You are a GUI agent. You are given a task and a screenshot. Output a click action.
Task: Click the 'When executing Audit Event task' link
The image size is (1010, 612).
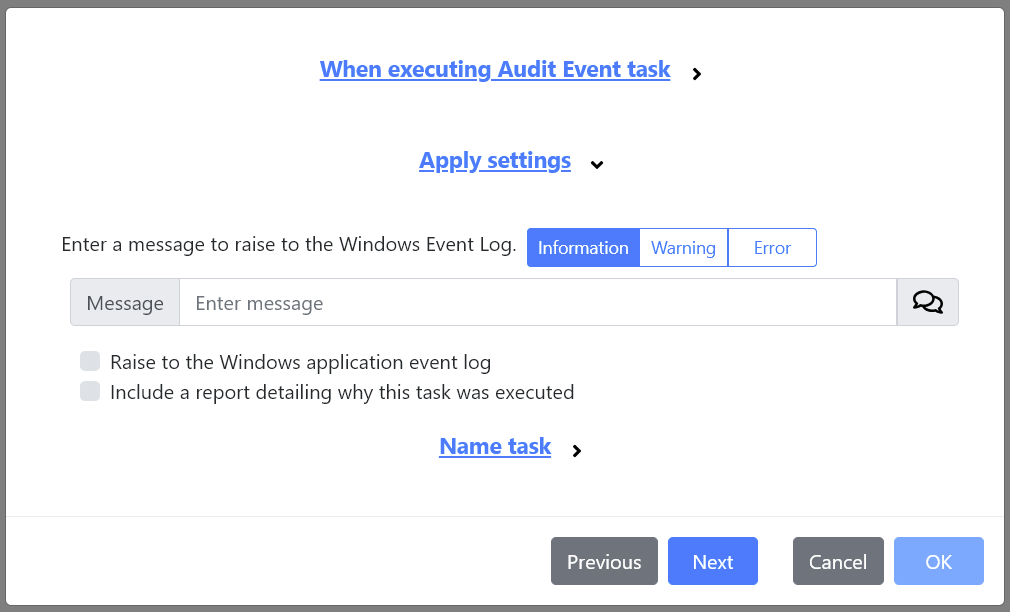pyautogui.click(x=494, y=69)
